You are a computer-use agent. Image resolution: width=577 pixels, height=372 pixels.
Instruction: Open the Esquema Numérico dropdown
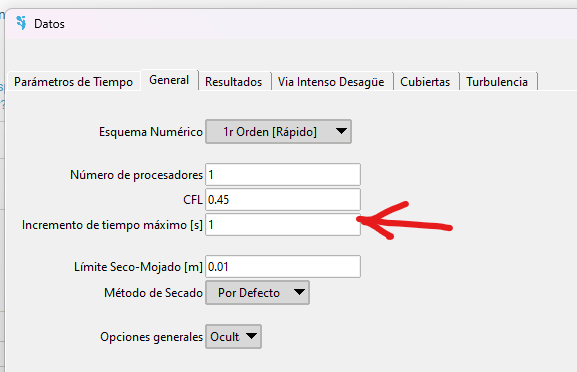[278, 131]
